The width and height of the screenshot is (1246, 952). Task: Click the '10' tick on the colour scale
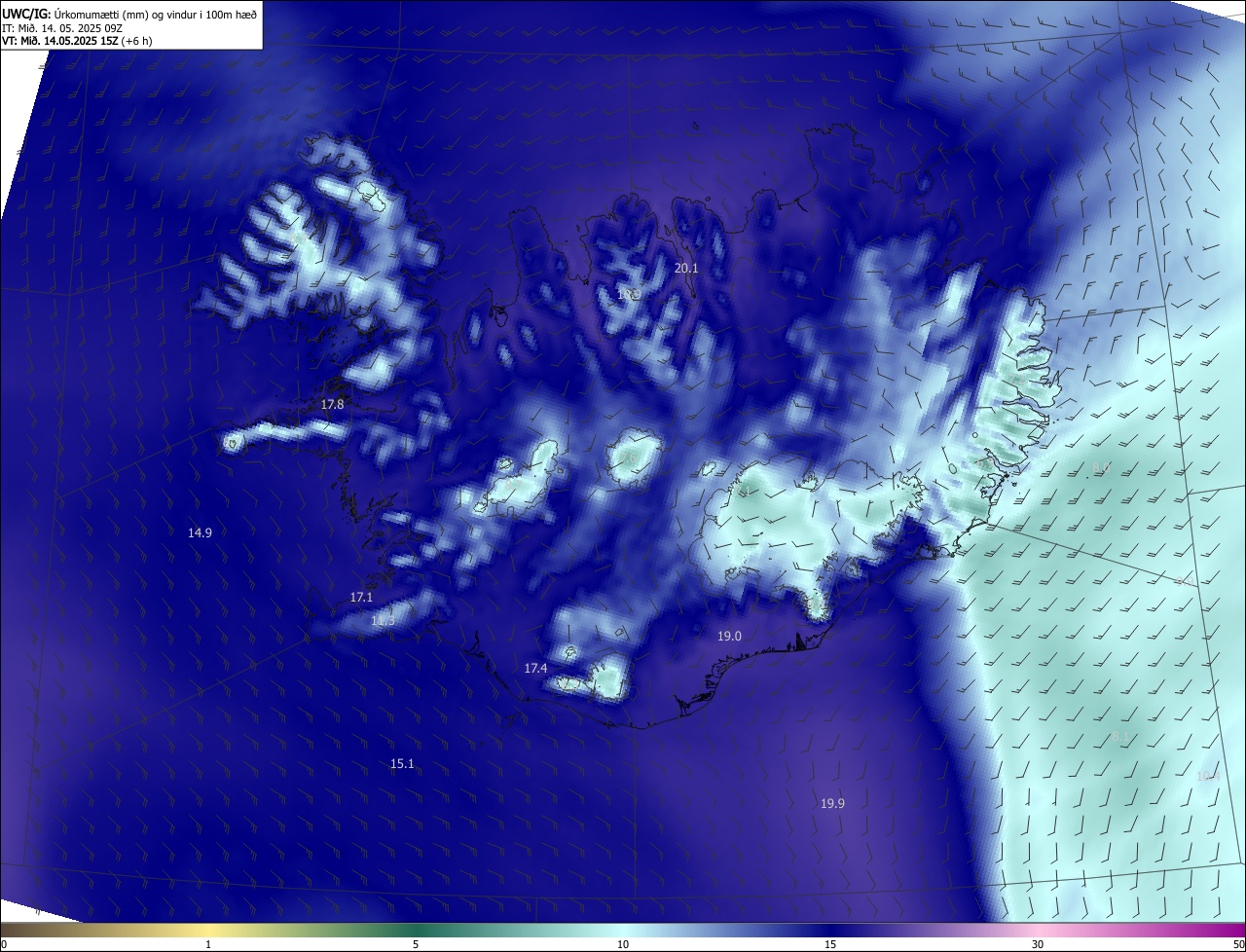[623, 944]
